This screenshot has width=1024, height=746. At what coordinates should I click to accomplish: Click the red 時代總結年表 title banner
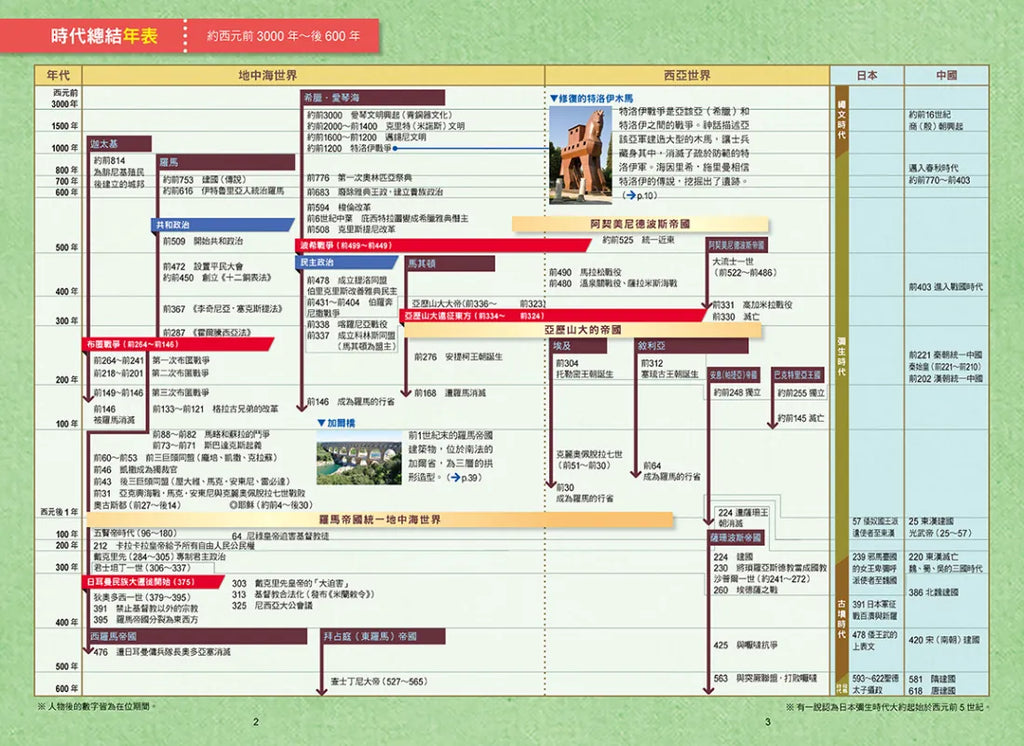105,36
